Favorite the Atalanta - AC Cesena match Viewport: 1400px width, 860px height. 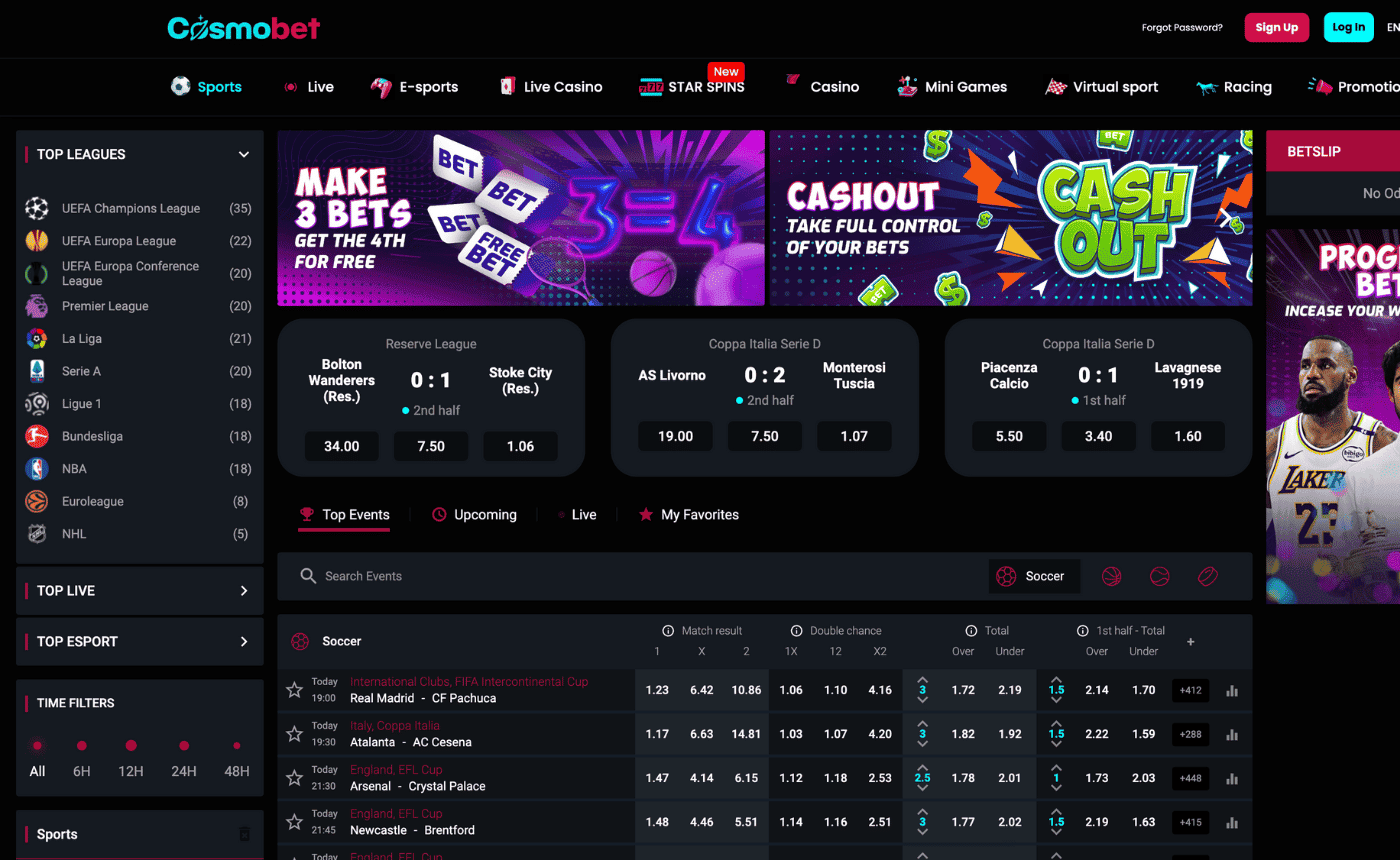[x=294, y=734]
